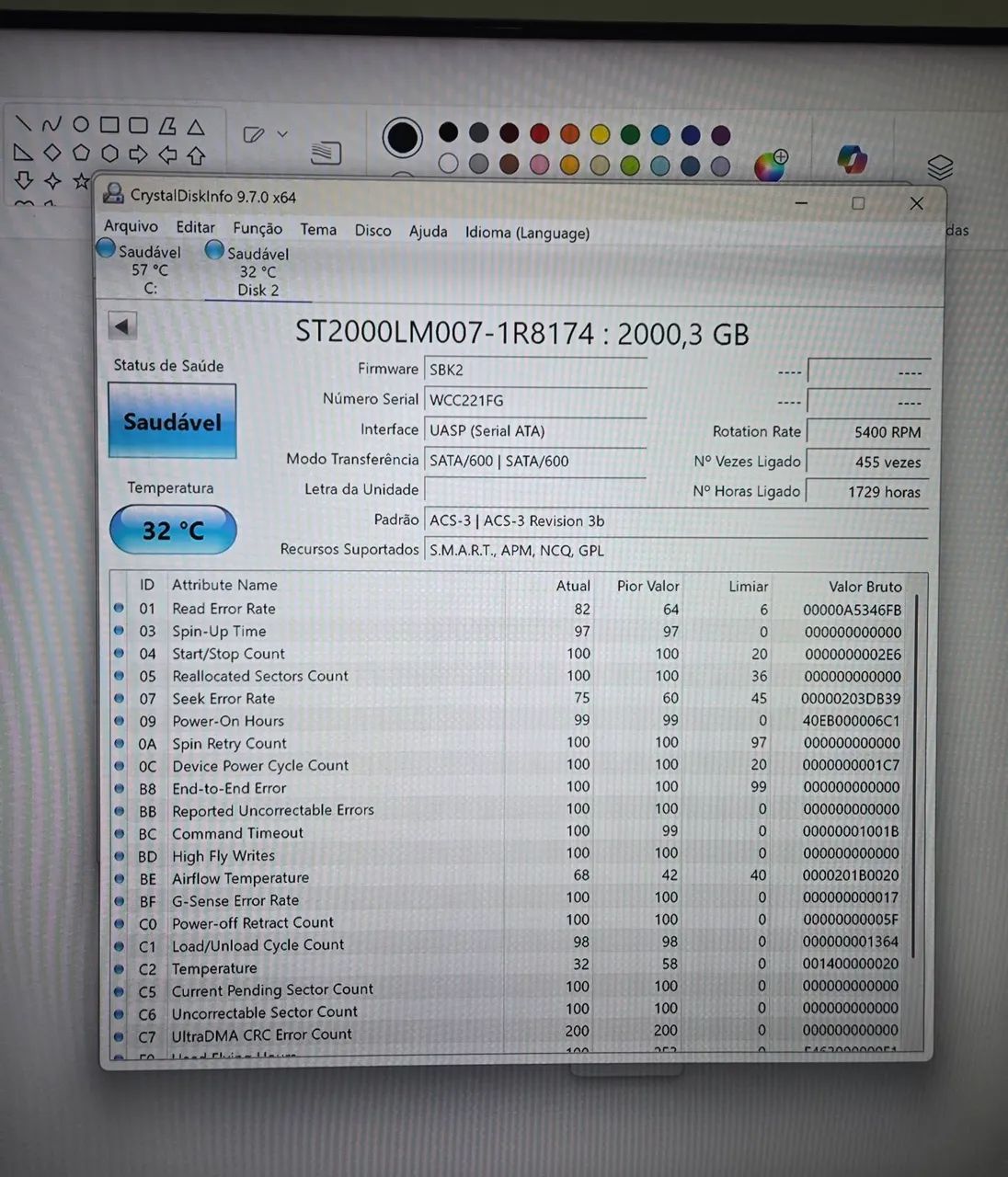Click the status dot beside Seek Error Rate
The width and height of the screenshot is (1008, 1177).
[119, 698]
